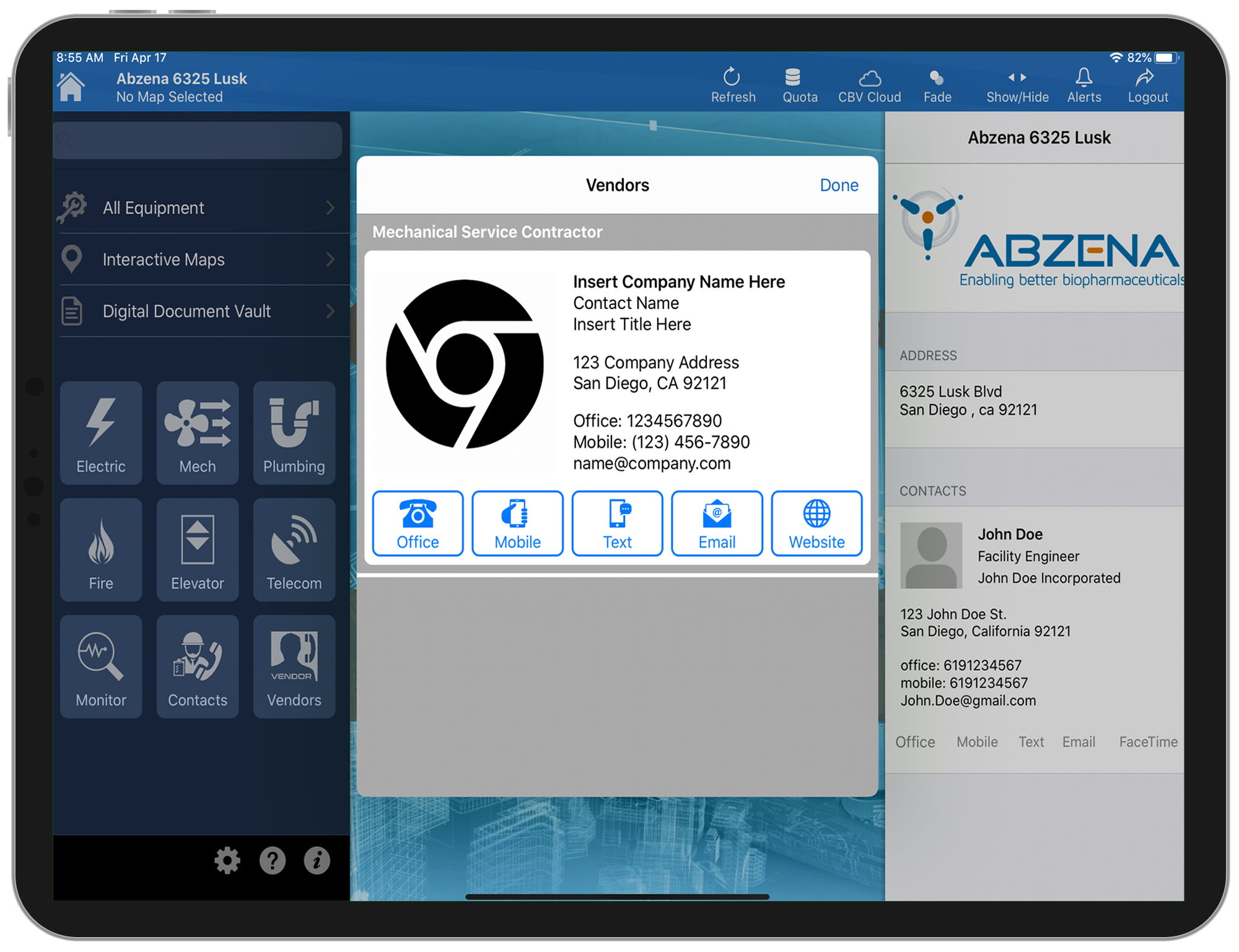Viewport: 1239px width, 952px height.
Task: Open the Fire systems tile
Action: tap(101, 549)
